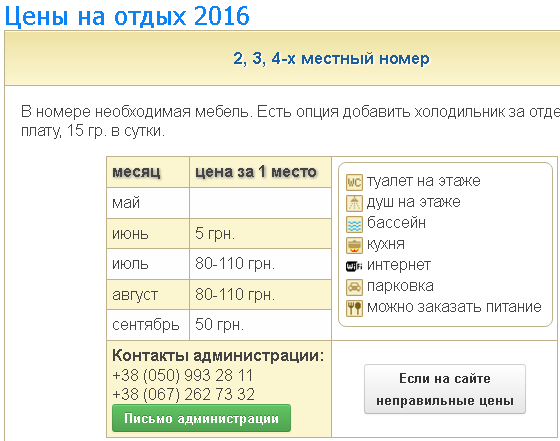
Task: Click the kitchen pot icon
Action: click(354, 245)
